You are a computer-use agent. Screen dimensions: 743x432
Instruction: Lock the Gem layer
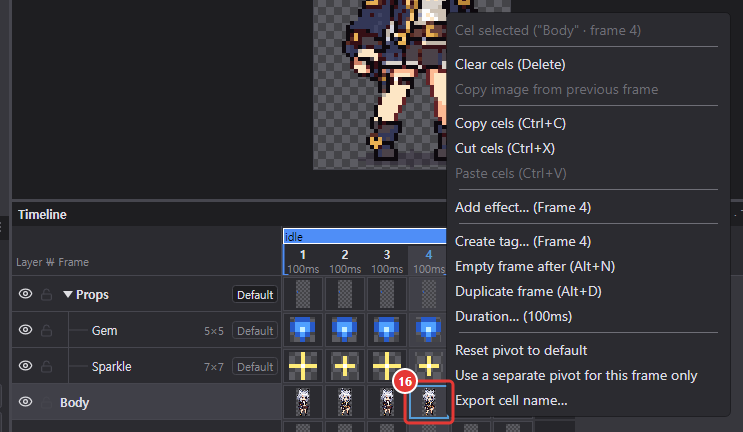[46, 330]
